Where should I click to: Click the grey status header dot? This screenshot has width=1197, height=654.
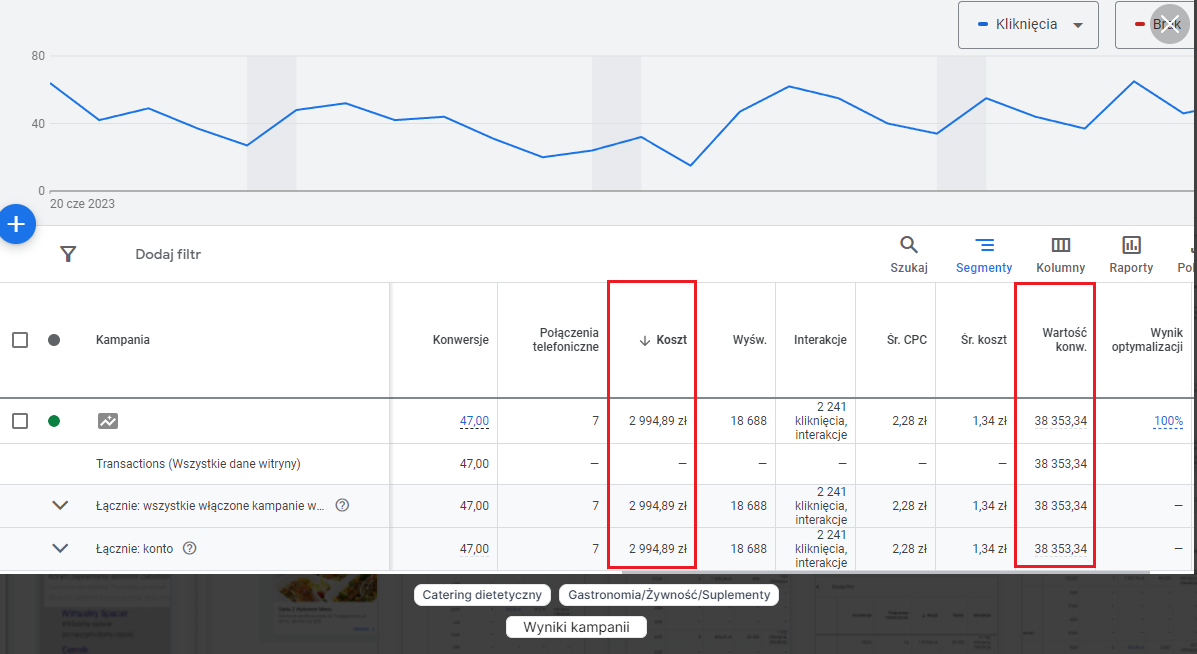coord(54,340)
